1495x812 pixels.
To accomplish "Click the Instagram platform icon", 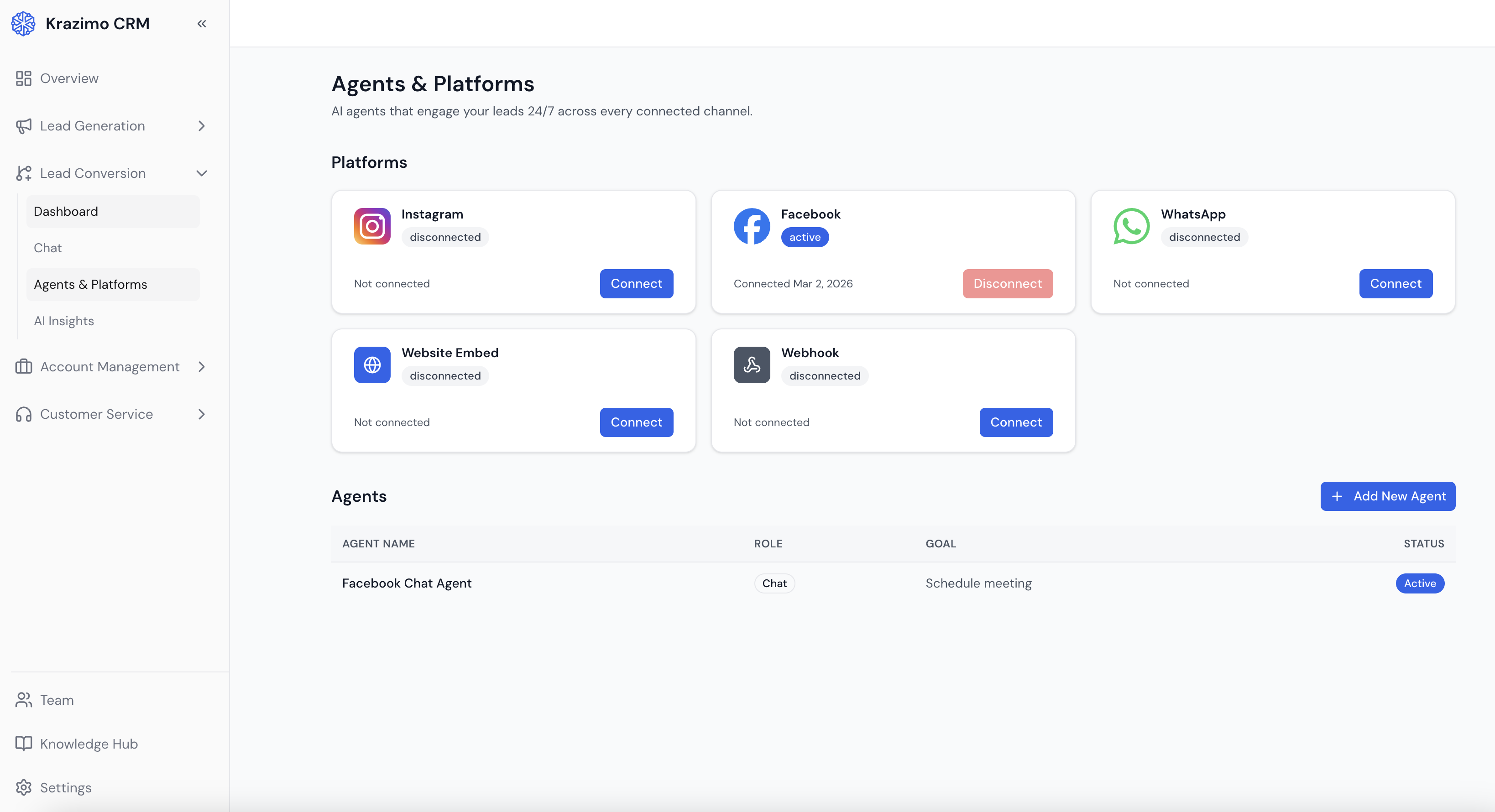I will click(x=372, y=226).
